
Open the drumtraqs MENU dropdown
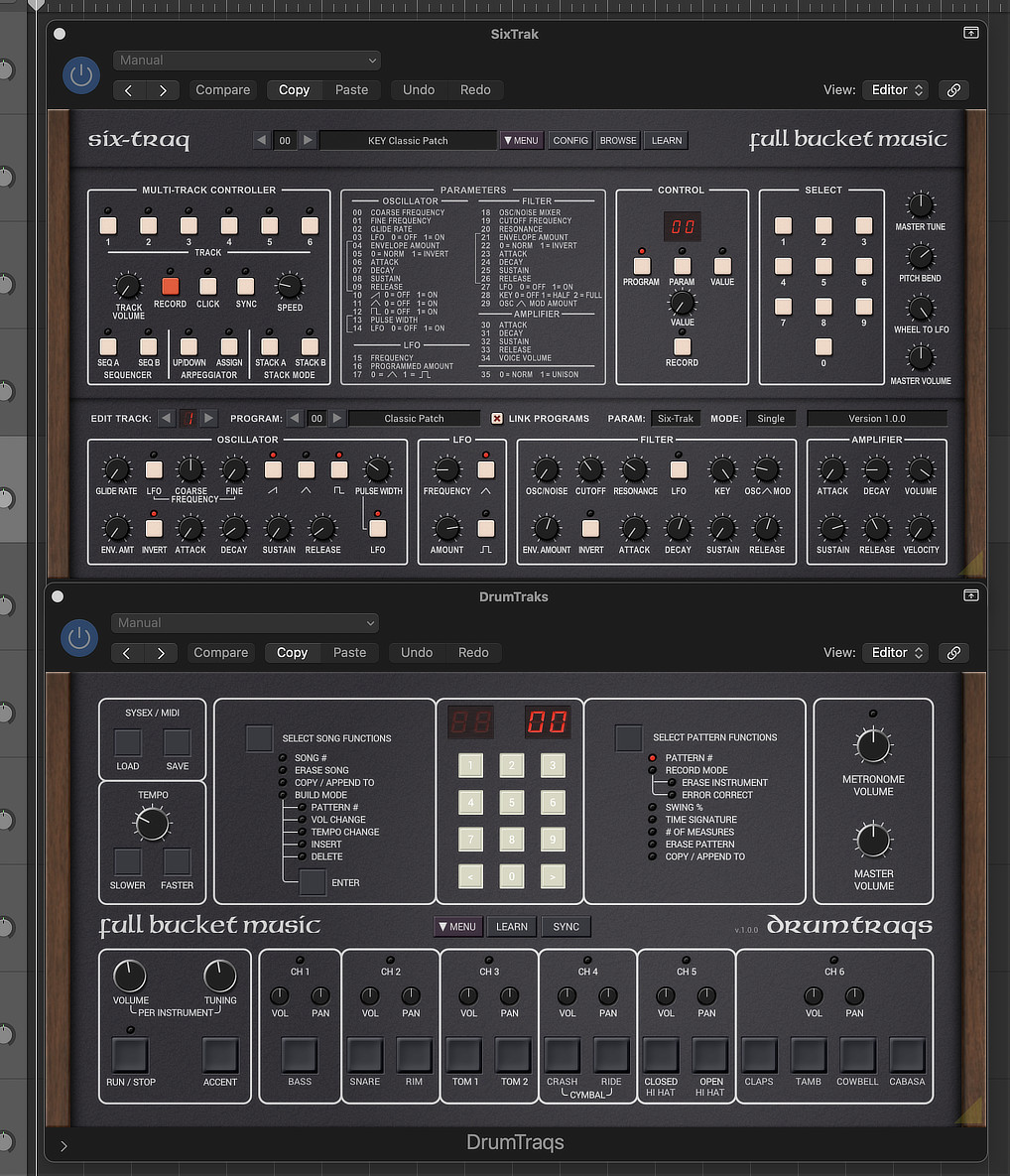458,926
